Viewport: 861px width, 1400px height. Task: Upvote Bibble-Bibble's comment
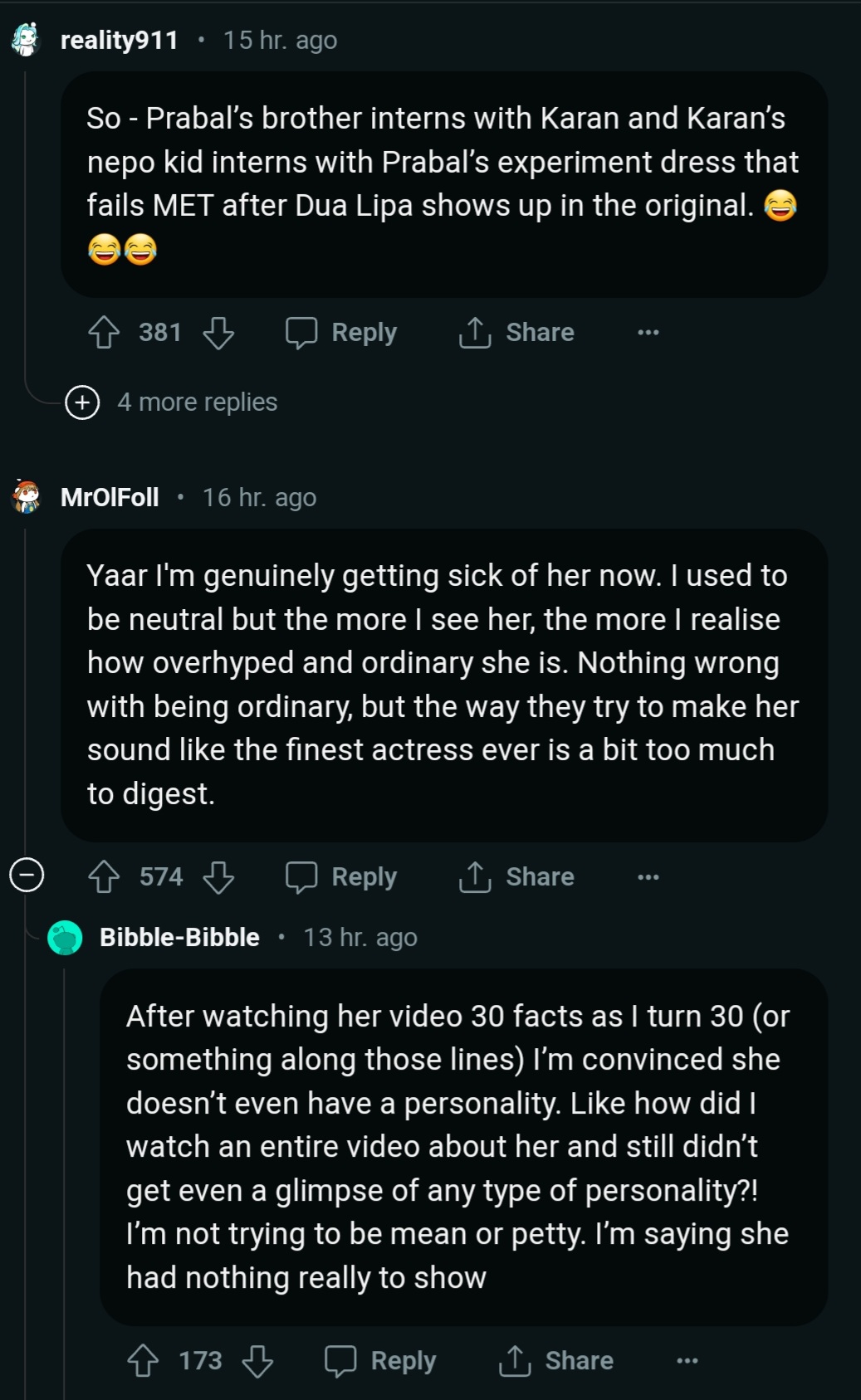coord(143,1361)
